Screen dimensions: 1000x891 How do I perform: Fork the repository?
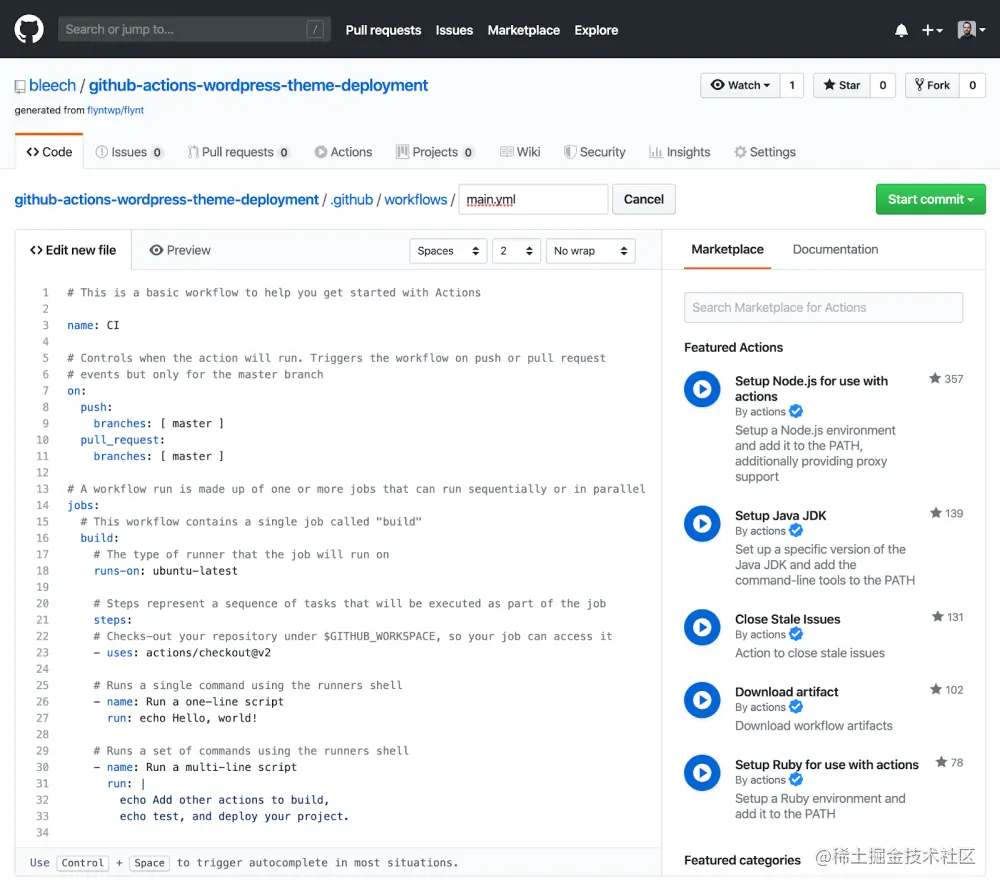pos(931,85)
